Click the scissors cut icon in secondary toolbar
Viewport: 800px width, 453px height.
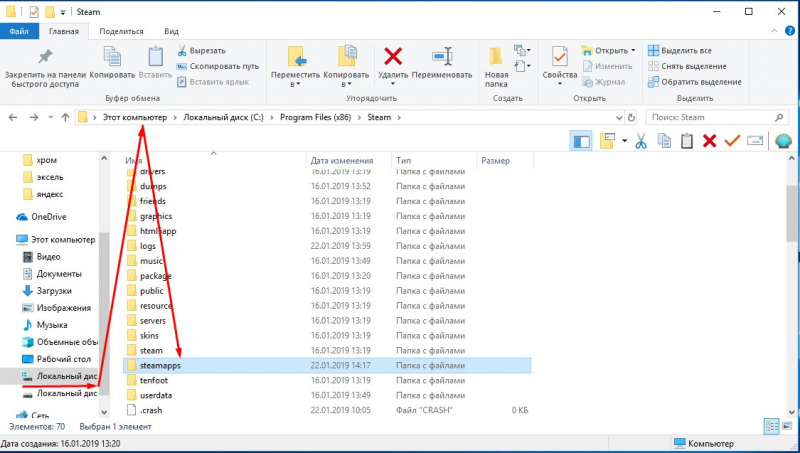click(x=641, y=141)
